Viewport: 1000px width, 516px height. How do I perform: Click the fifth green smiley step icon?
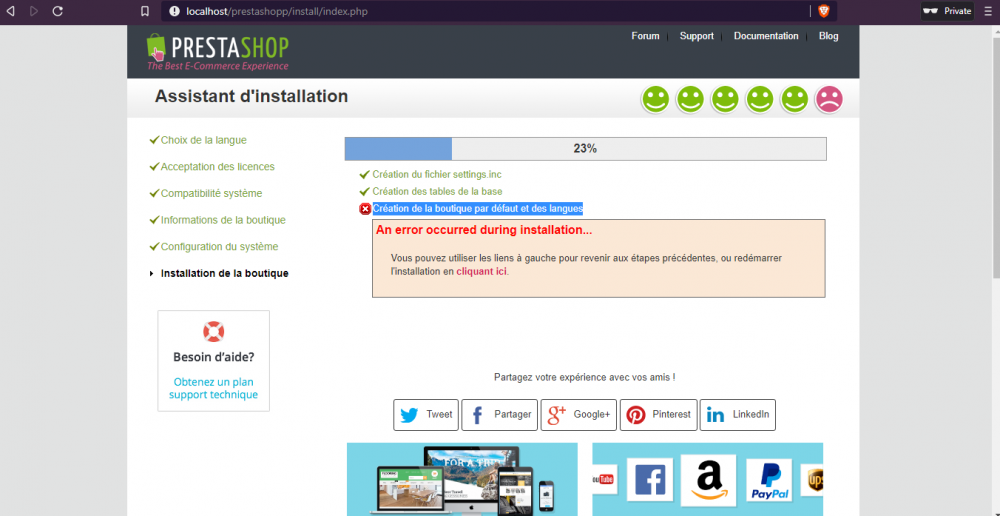(794, 99)
